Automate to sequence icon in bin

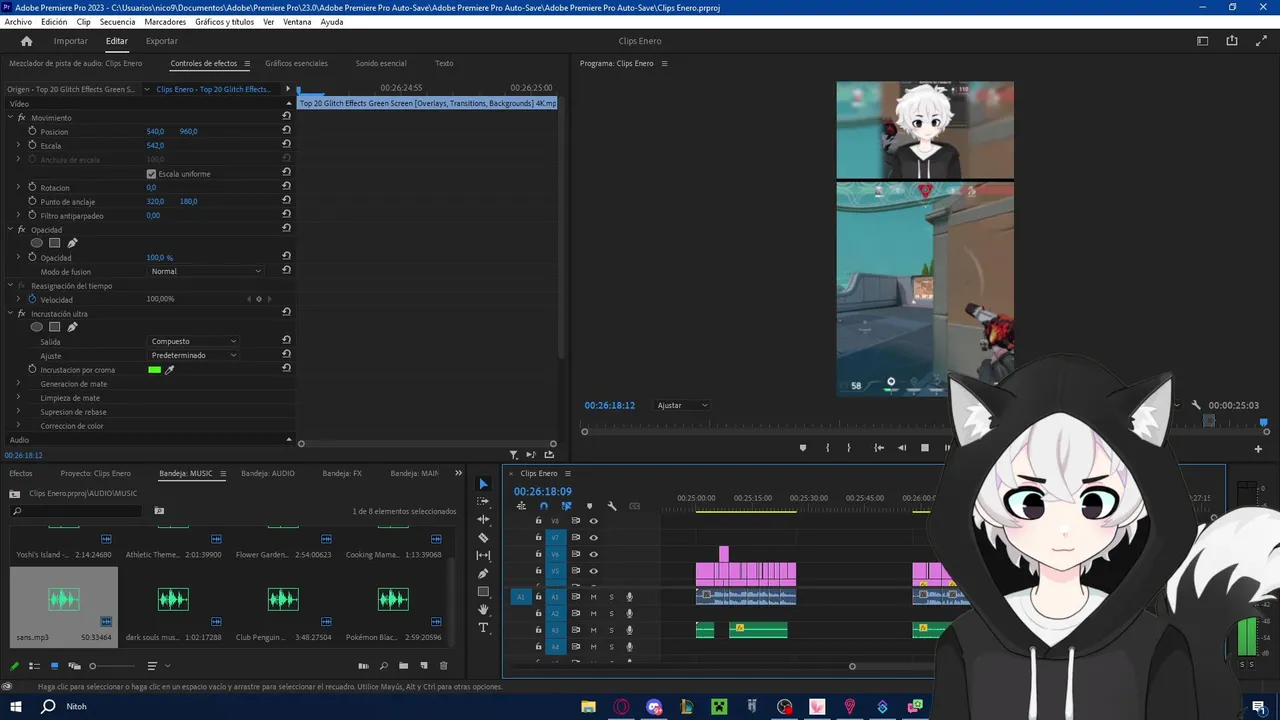(x=363, y=666)
